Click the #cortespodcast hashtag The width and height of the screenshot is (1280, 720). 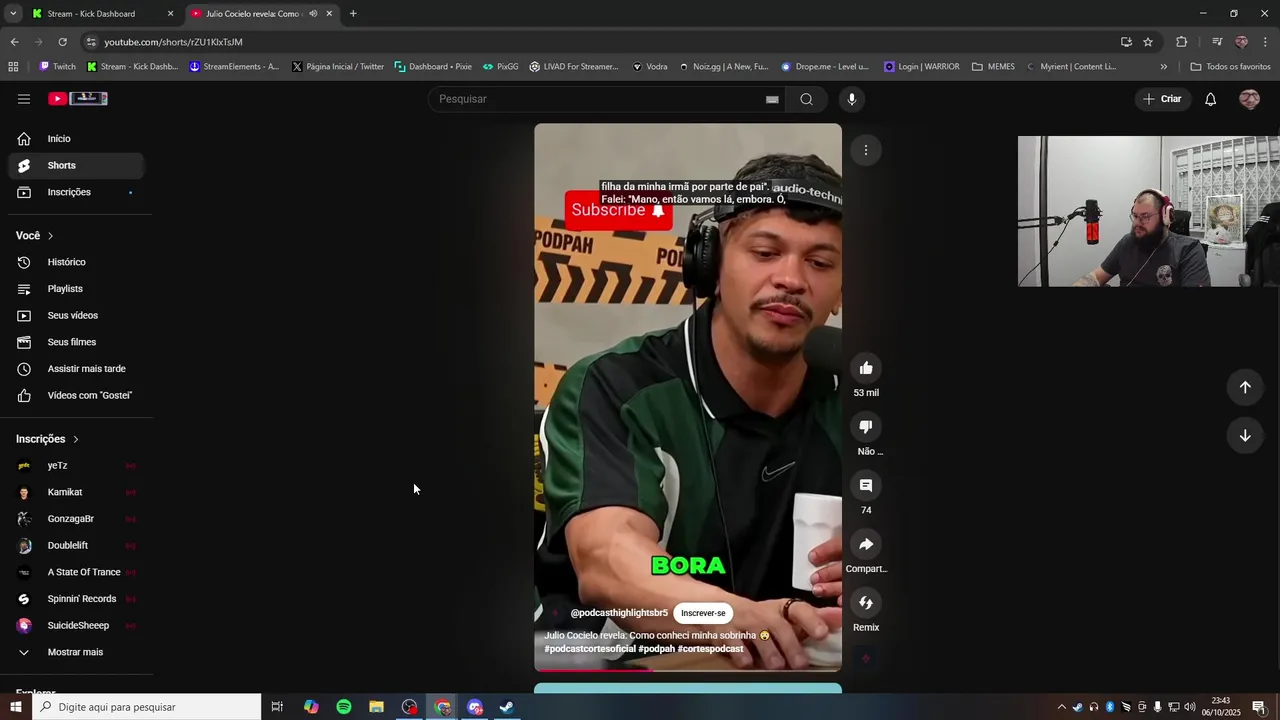pos(710,649)
